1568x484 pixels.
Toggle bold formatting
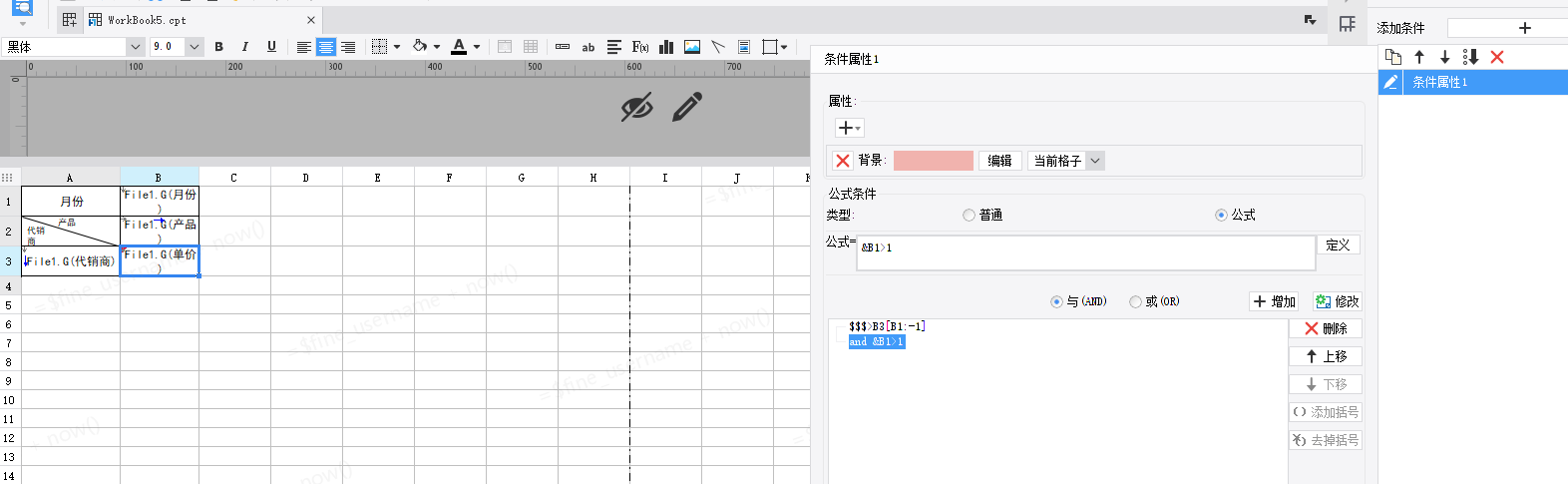tap(219, 47)
